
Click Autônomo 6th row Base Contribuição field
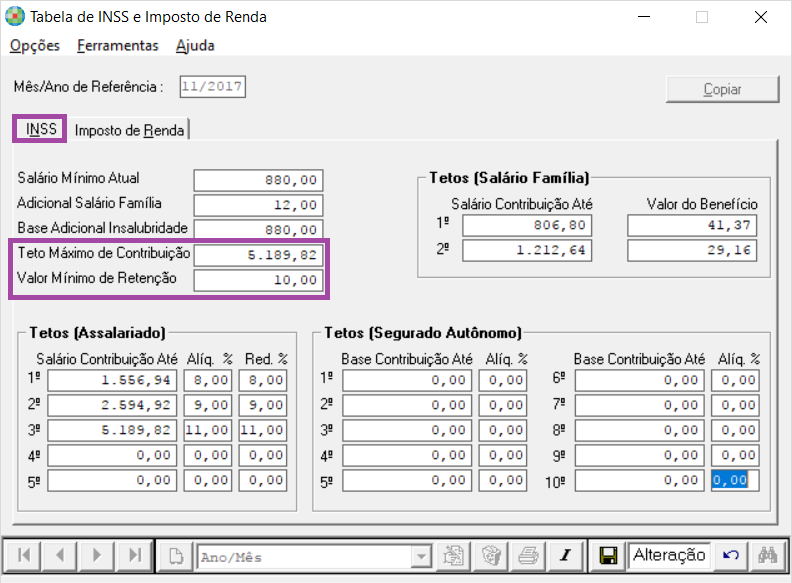point(639,380)
